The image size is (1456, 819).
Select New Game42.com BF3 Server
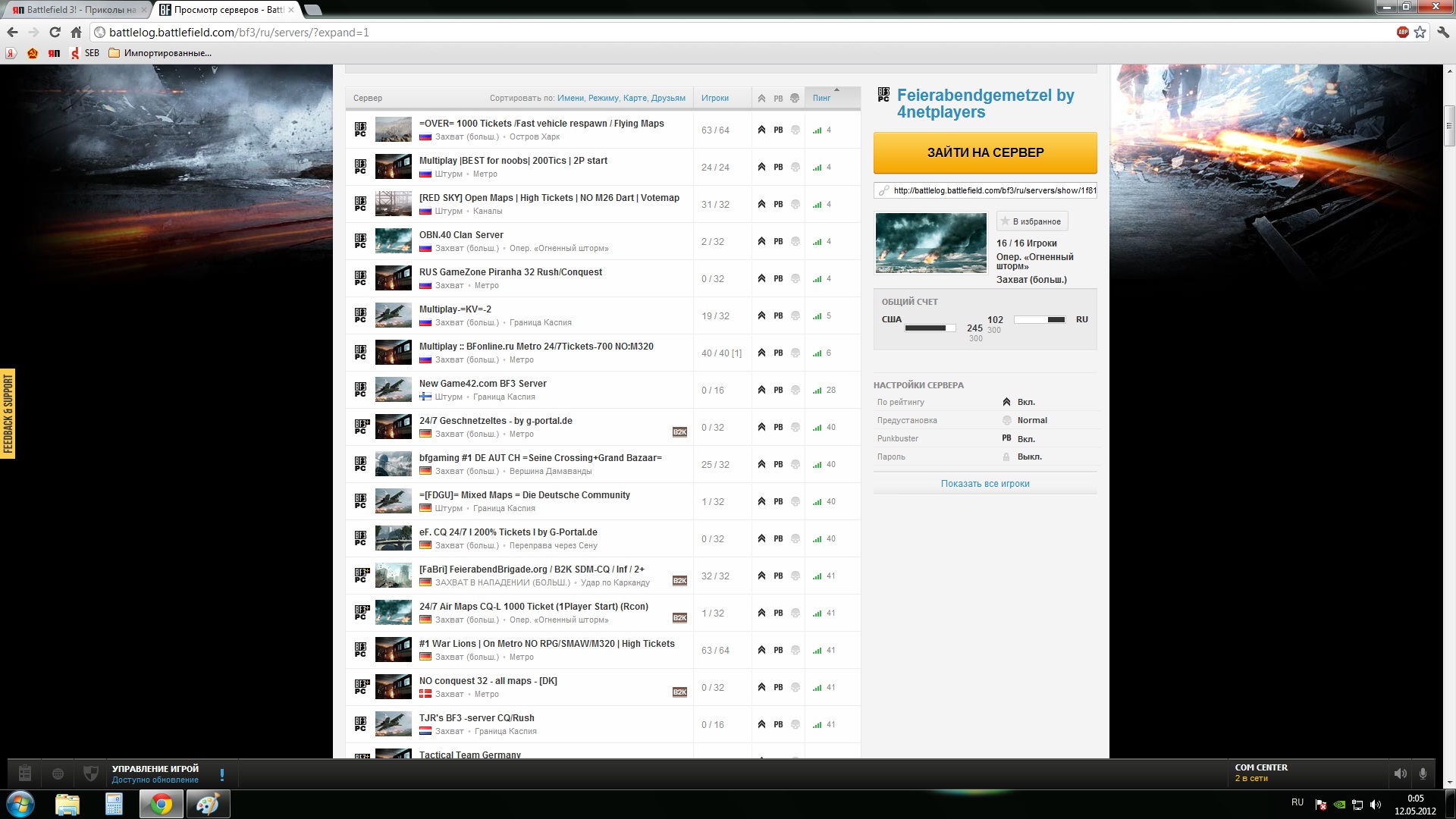603,391
